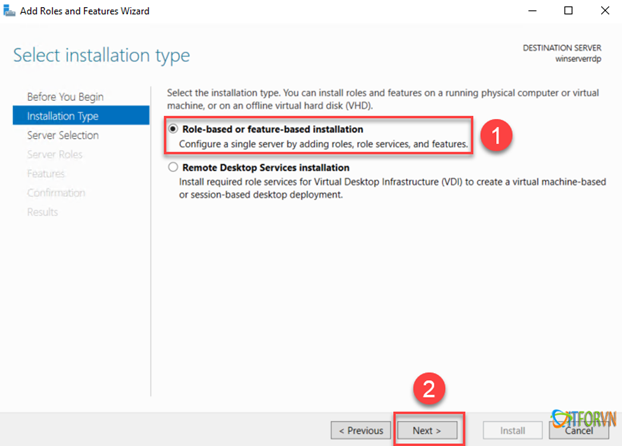
Task: Jump to the Confirmation step
Action: (56, 192)
